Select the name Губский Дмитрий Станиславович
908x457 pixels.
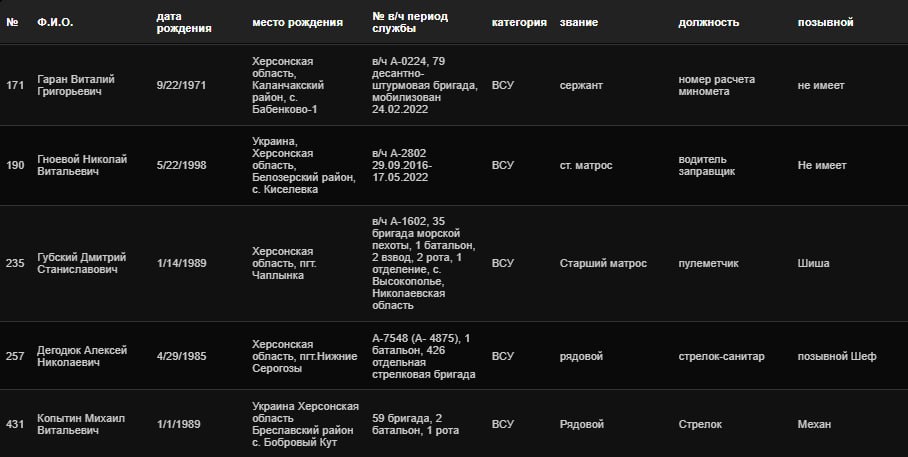[x=82, y=263]
